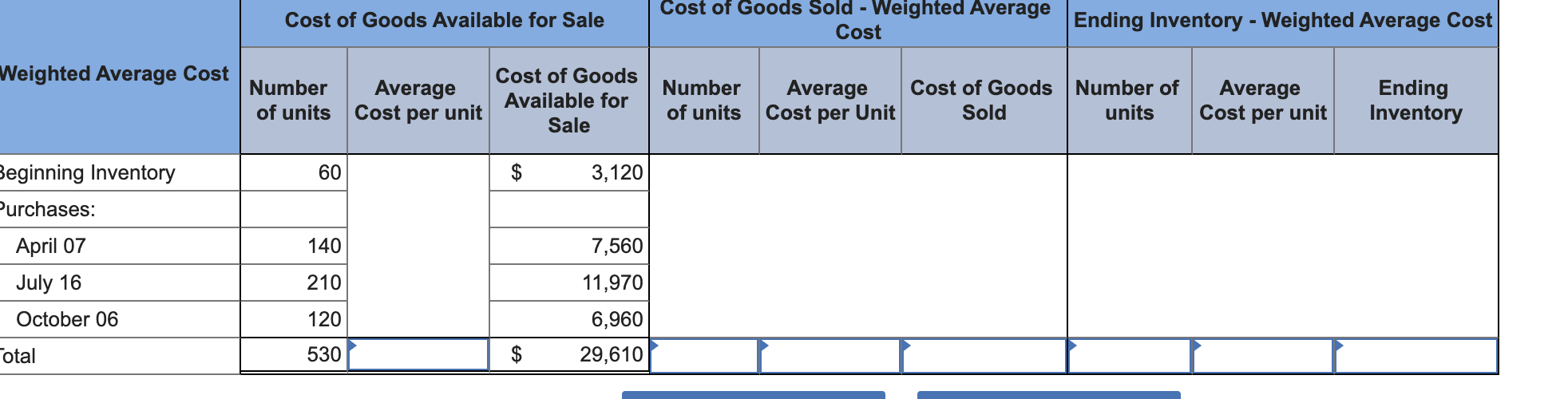Screen dimensions: 1568x399
Task: Click the Ending Inventory total amount field
Action: (x=1416, y=356)
